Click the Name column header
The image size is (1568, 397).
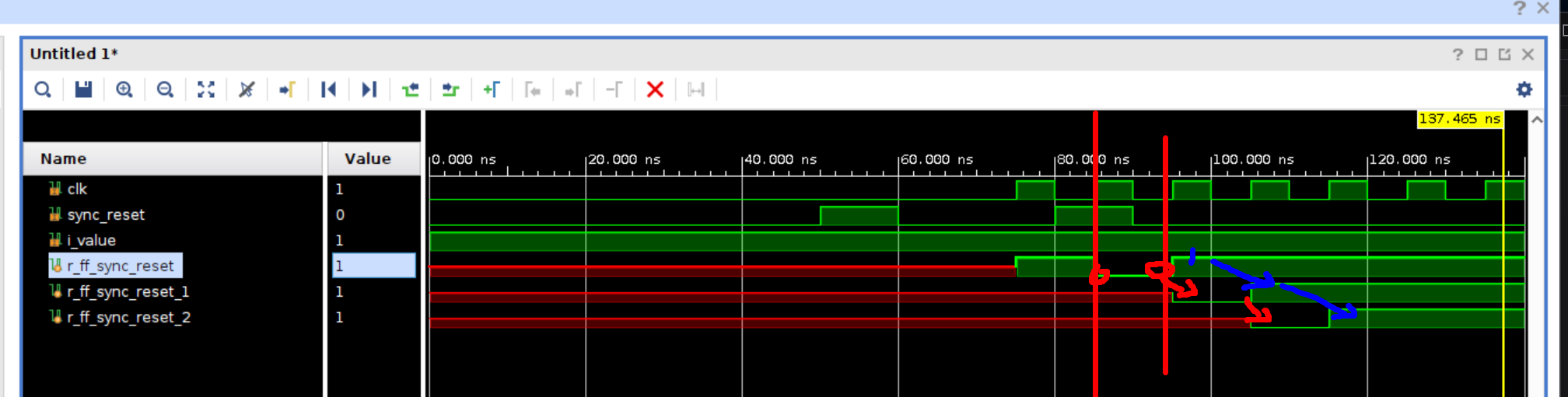173,158
